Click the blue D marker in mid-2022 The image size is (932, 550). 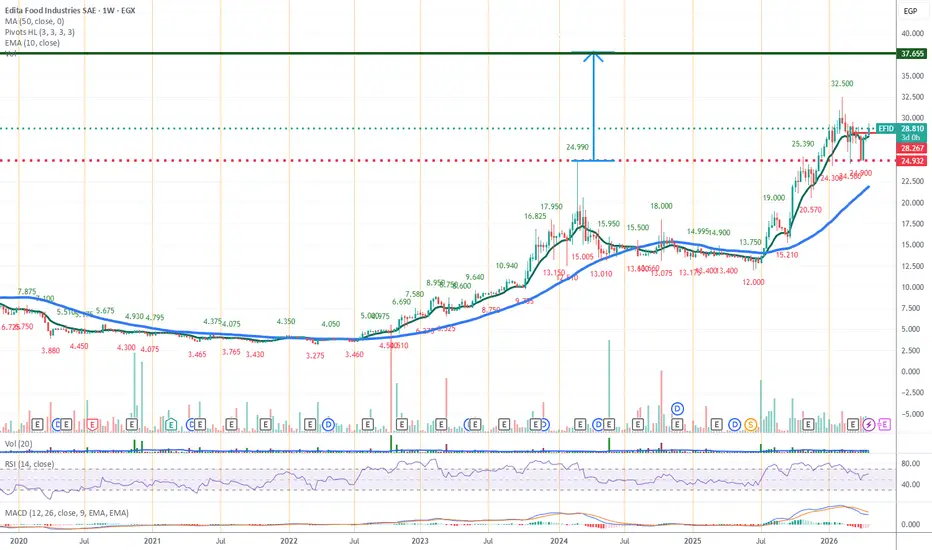click(328, 425)
